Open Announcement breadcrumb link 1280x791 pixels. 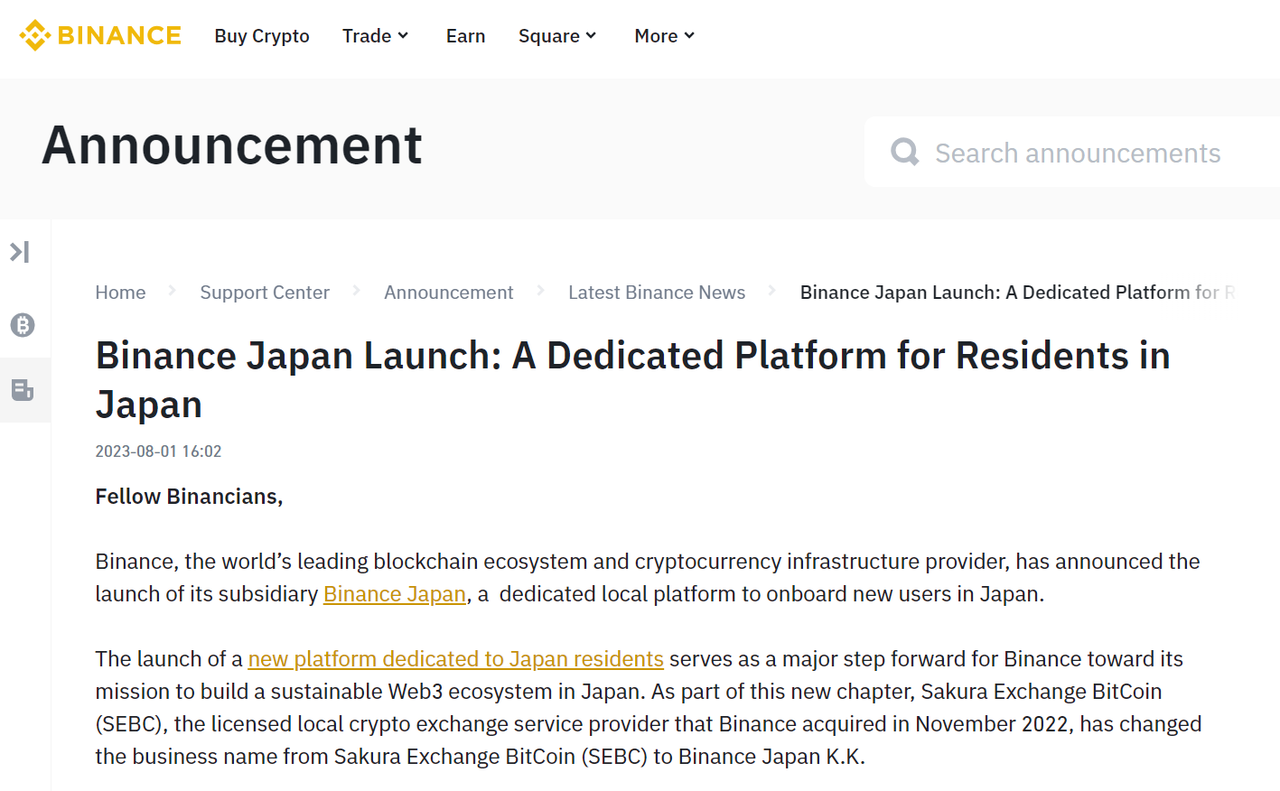pos(448,292)
